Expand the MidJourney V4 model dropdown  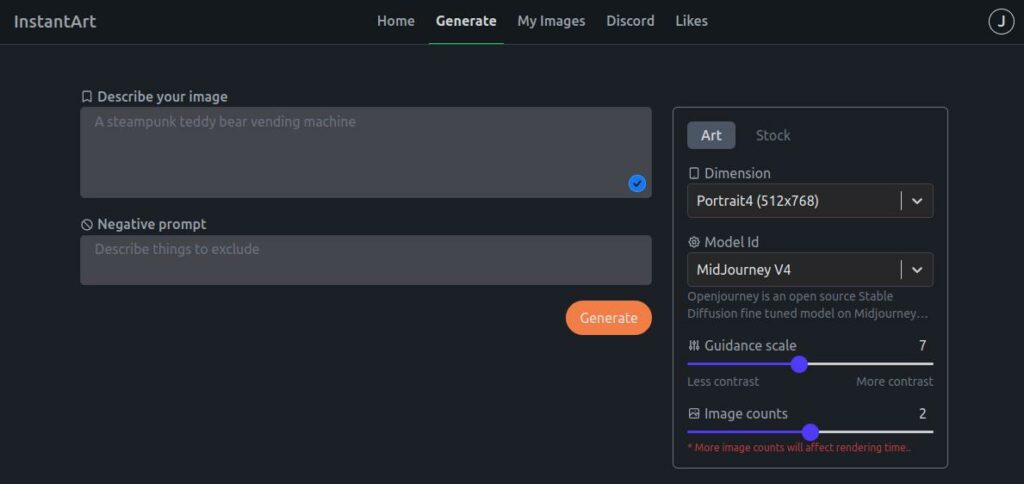(x=810, y=269)
